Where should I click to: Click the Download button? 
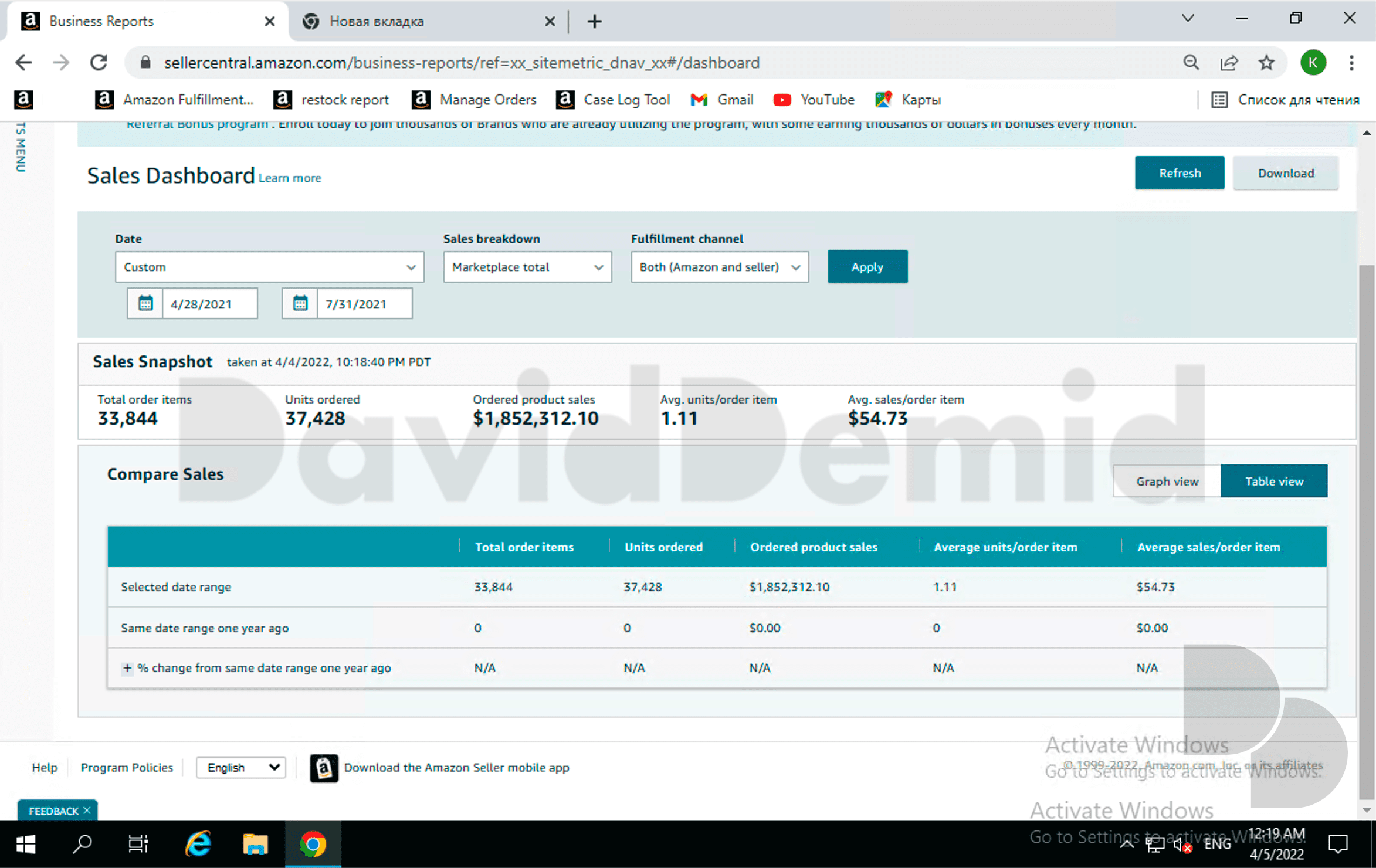pos(1286,173)
